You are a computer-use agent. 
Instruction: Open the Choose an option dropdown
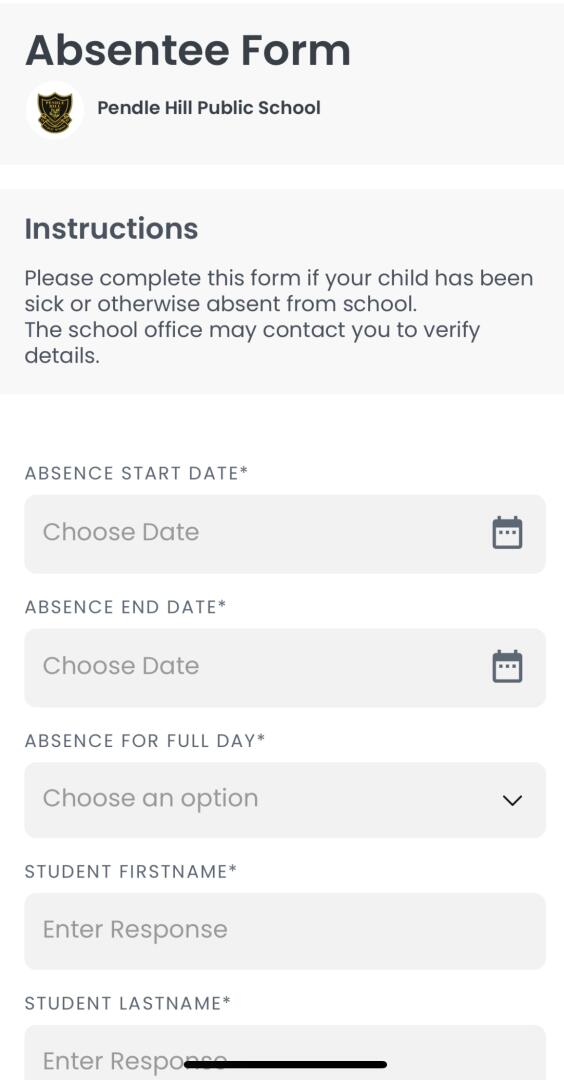coord(285,799)
